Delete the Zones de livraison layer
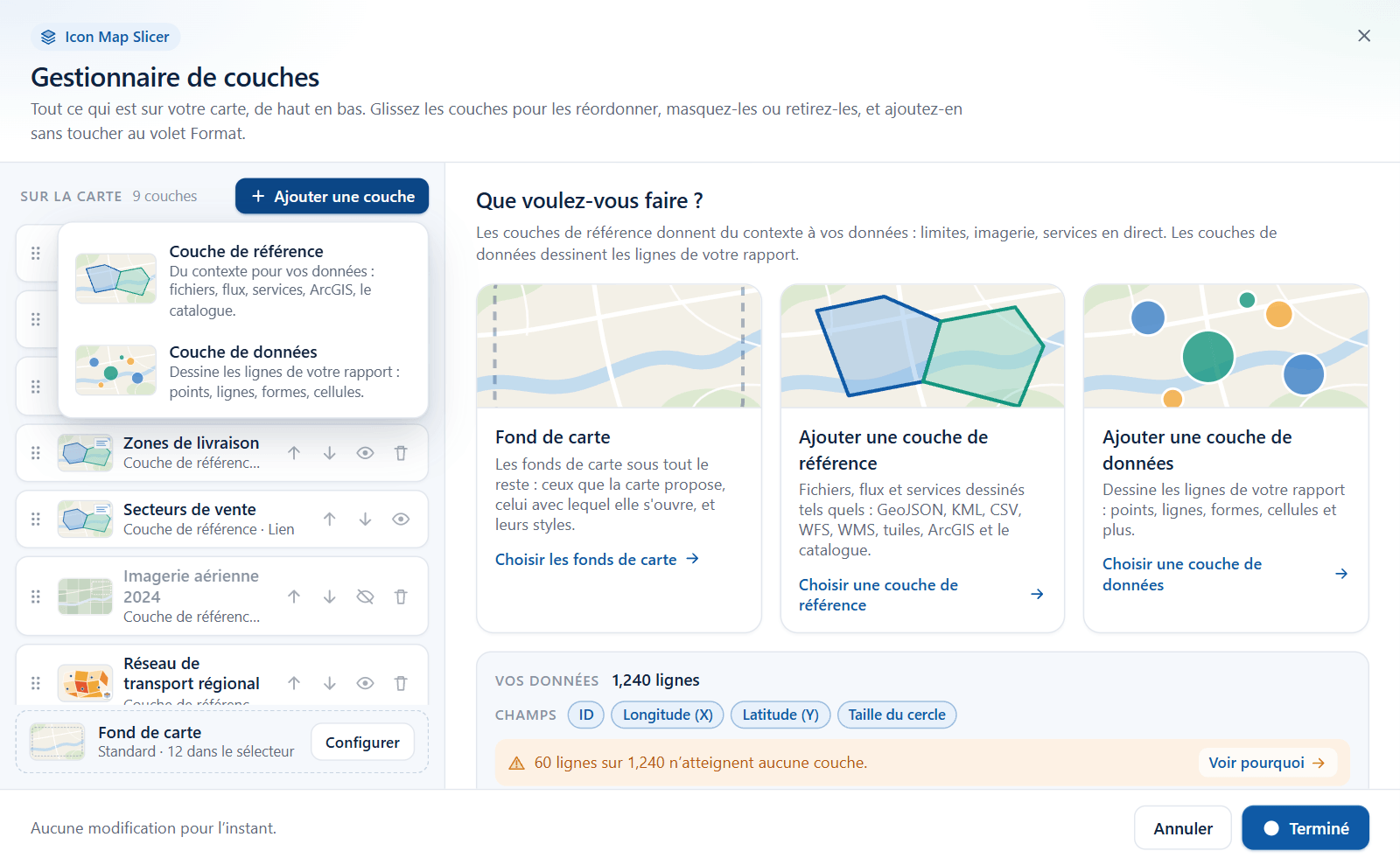1400x865 pixels. coord(401,453)
